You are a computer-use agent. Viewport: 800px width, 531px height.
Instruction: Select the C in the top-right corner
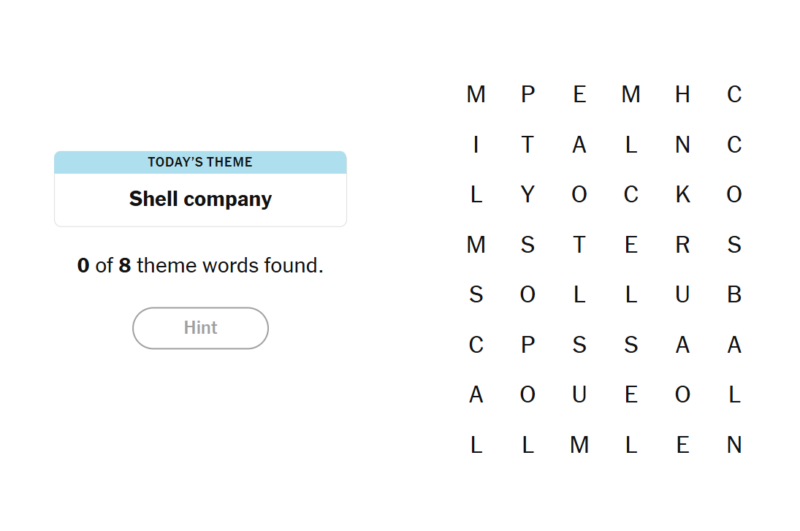click(734, 95)
